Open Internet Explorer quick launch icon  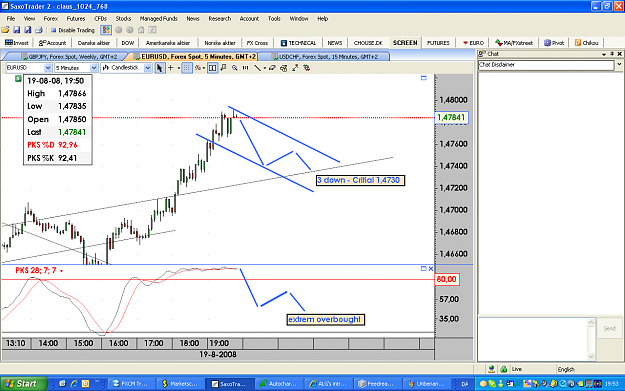click(74, 384)
